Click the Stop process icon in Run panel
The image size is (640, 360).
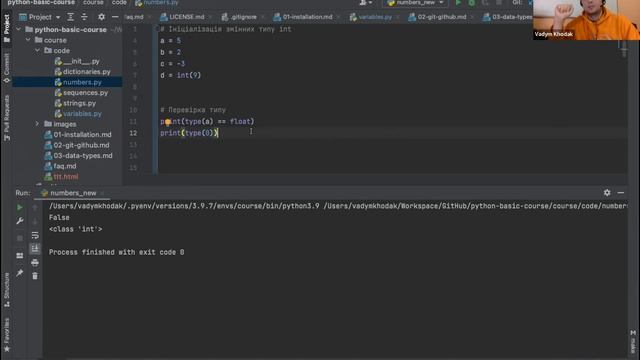[x=20, y=238]
